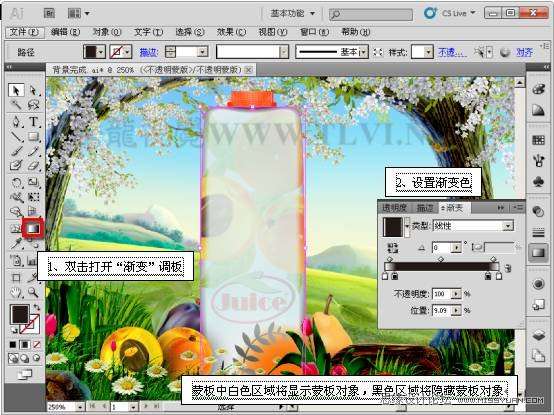Delete gradient stop with trash icon
Screen dimensions: 554x415
(508, 268)
